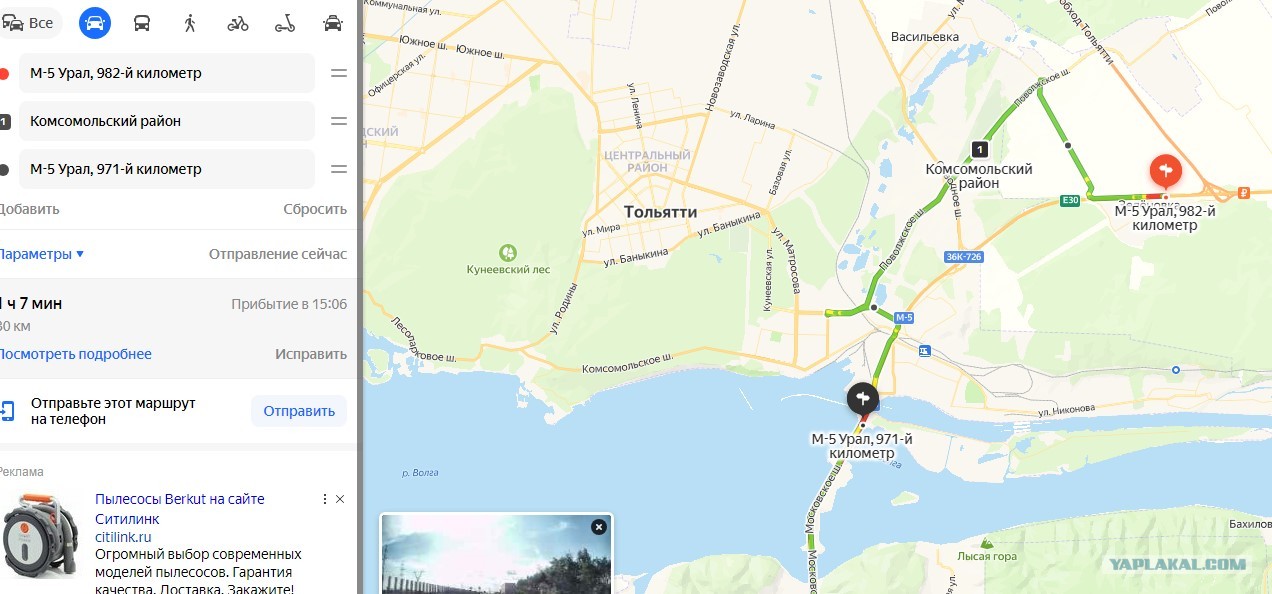
Task: Open Посмотреть подробнее route details
Action: click(75, 354)
